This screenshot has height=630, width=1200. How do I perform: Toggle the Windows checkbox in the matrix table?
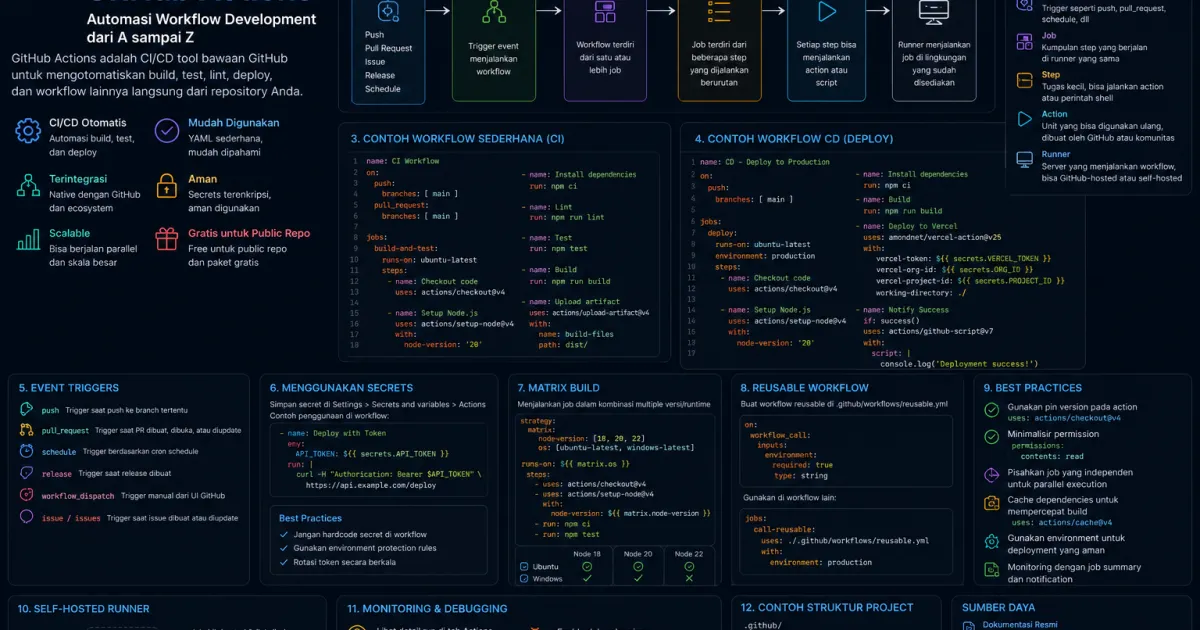pos(524,579)
